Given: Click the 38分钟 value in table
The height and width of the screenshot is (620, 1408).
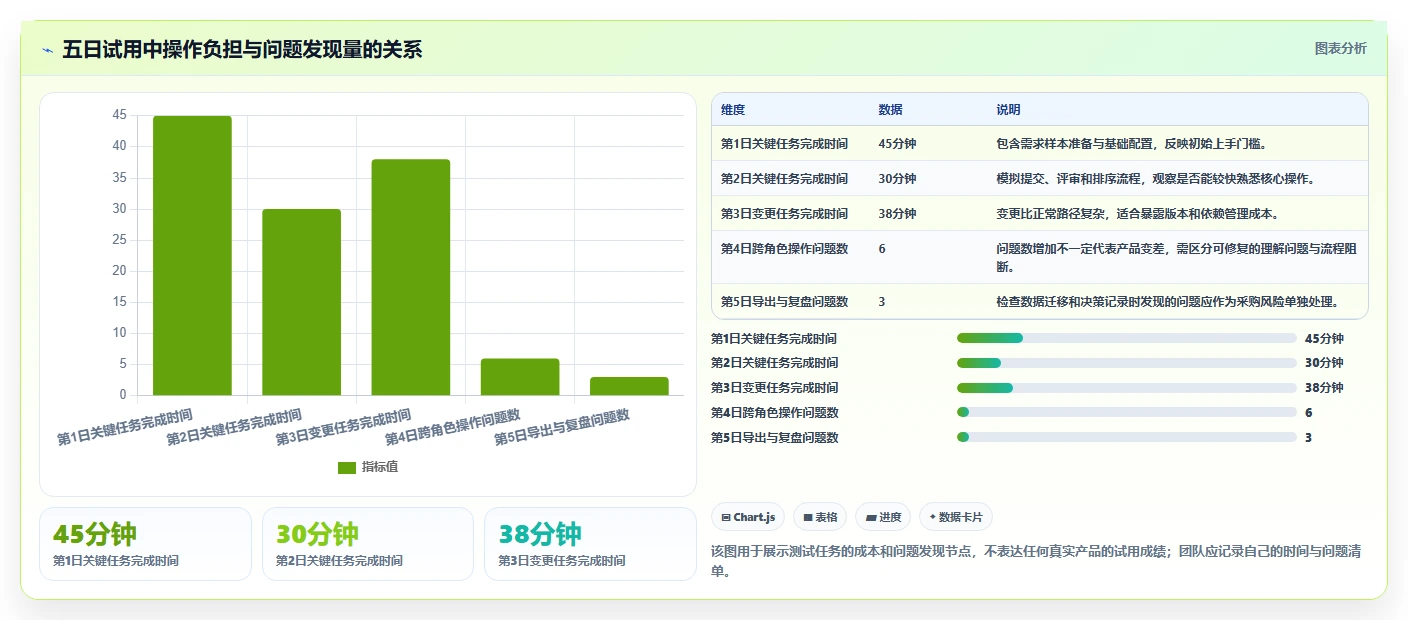Looking at the screenshot, I should click(x=897, y=214).
